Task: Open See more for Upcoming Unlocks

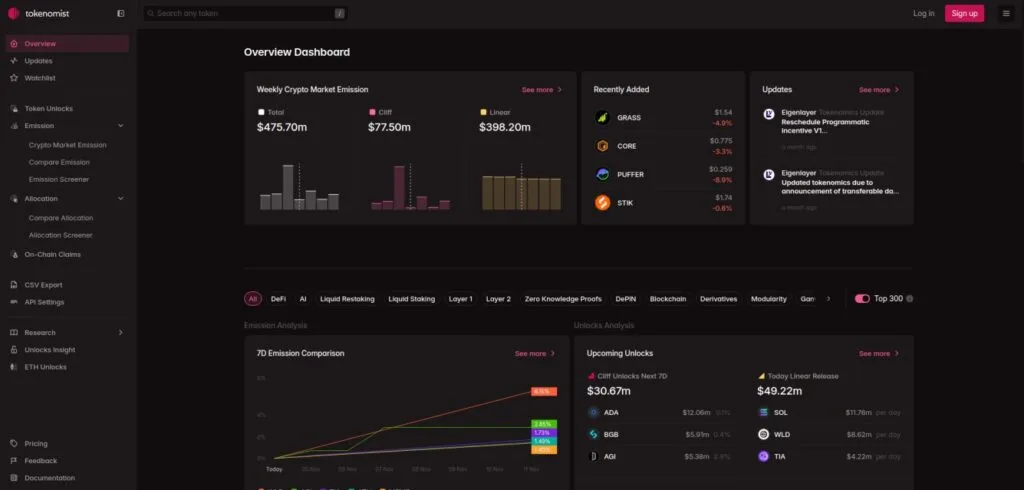Action: click(x=878, y=353)
